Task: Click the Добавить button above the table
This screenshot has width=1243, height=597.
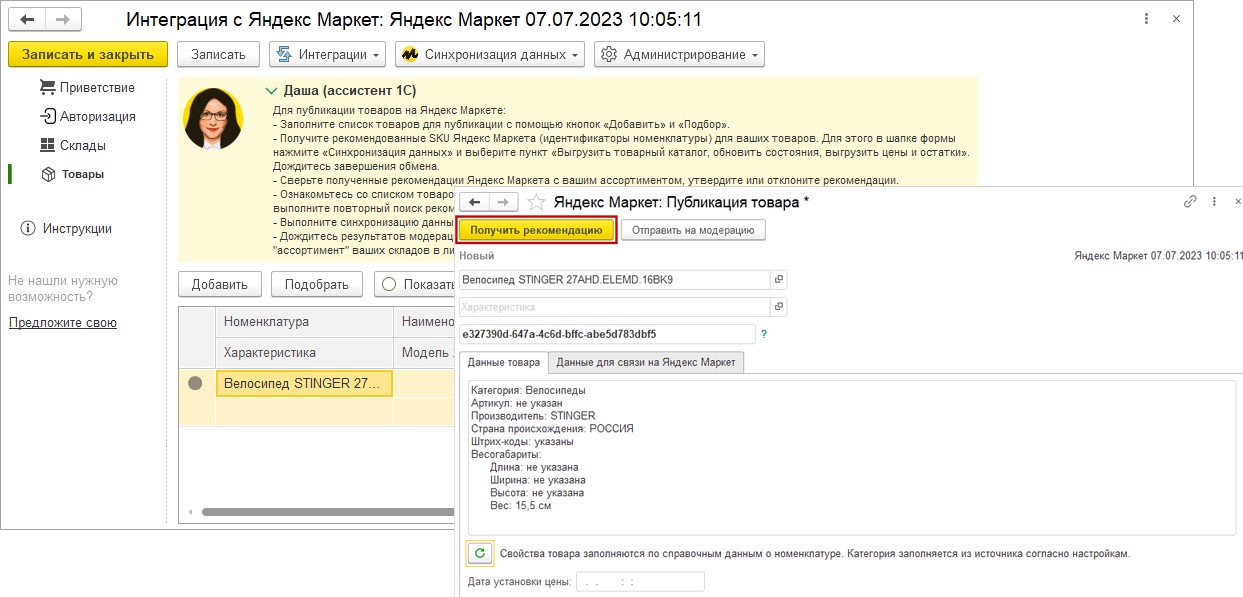Action: 220,284
